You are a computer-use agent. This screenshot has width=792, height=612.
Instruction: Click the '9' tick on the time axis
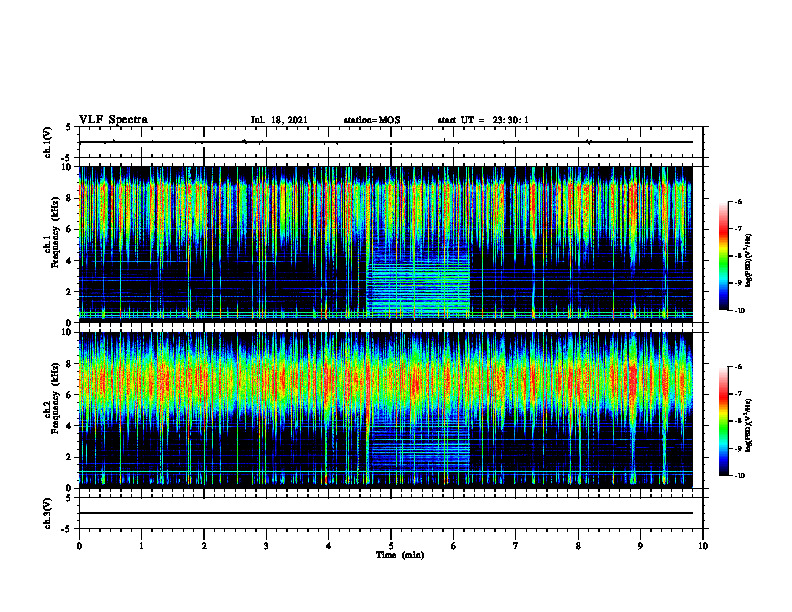tap(640, 546)
